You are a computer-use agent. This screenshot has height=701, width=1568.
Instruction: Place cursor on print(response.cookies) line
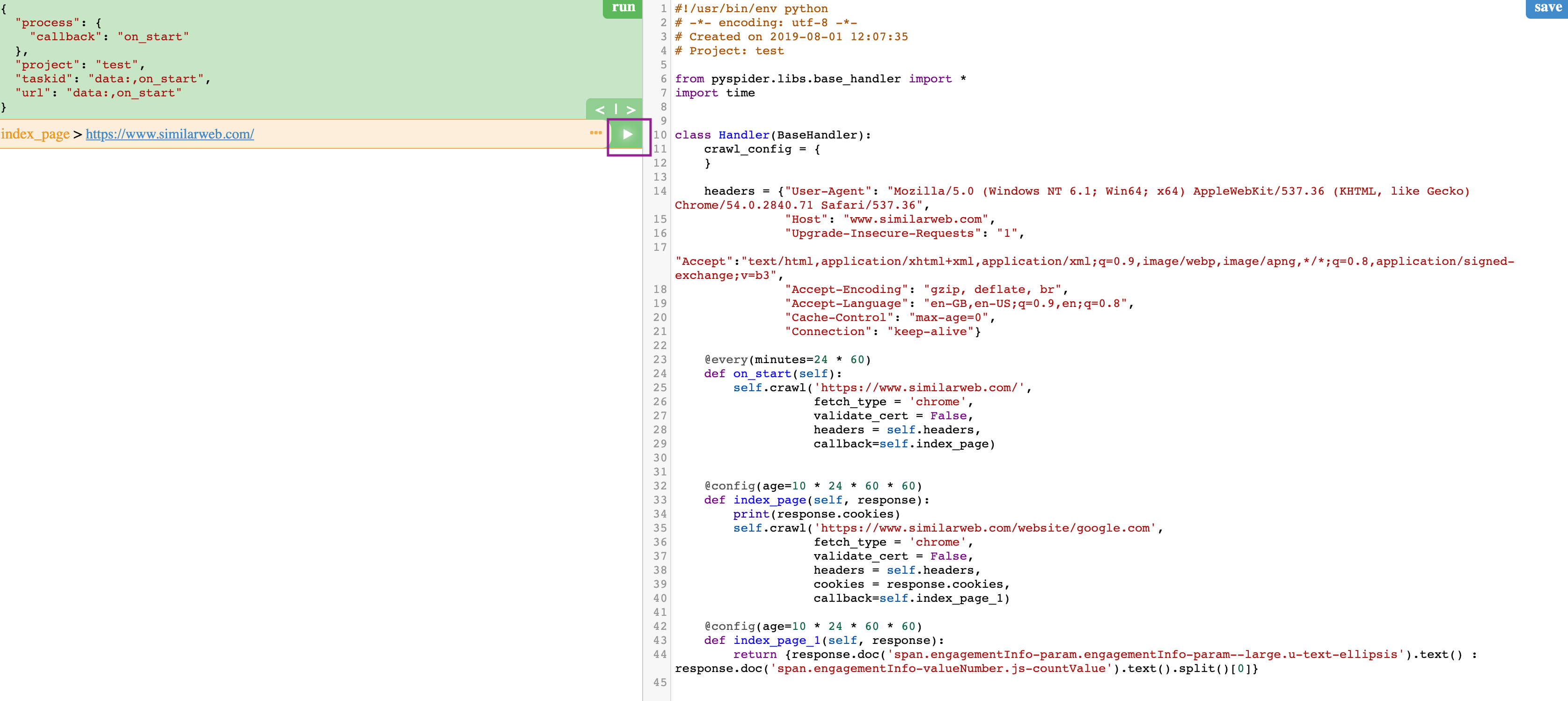[x=816, y=514]
